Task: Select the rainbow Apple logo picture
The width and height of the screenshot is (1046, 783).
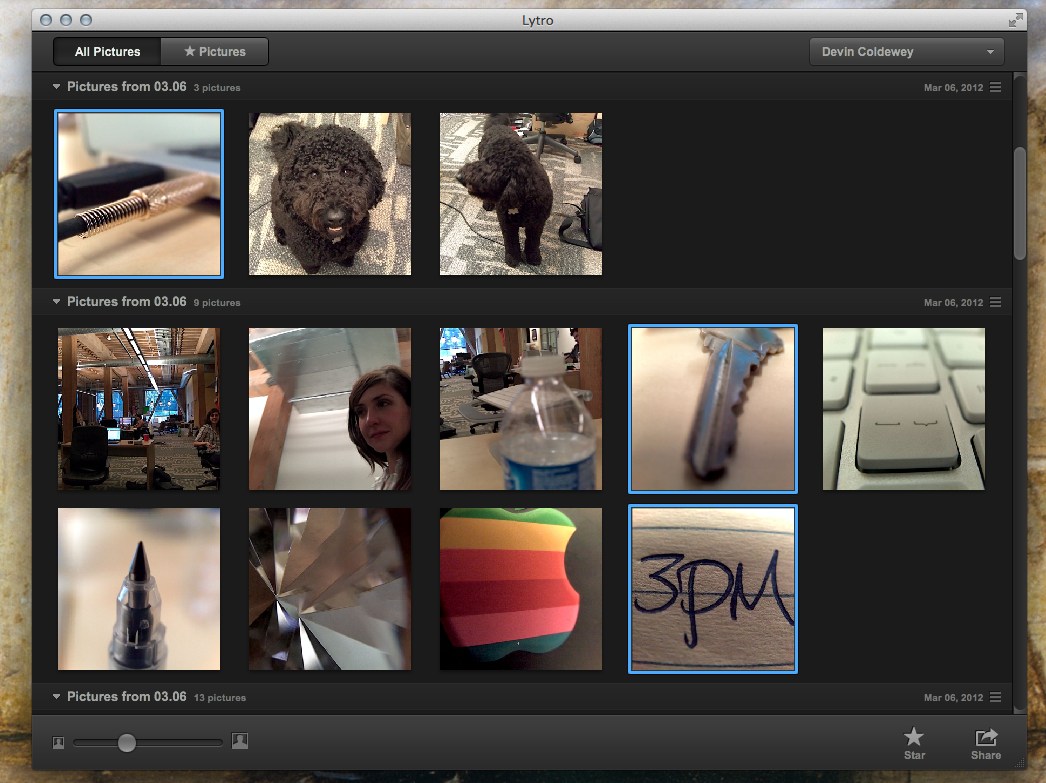Action: [x=521, y=589]
